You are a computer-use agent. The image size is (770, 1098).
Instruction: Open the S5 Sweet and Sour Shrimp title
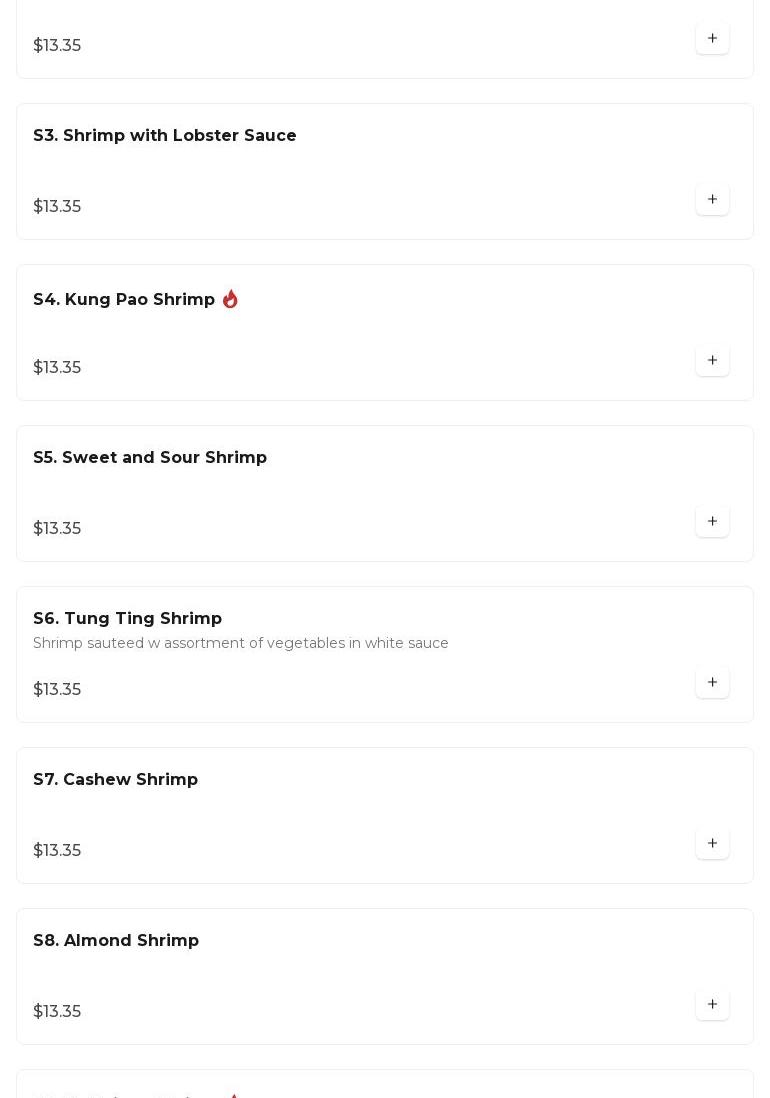150,458
